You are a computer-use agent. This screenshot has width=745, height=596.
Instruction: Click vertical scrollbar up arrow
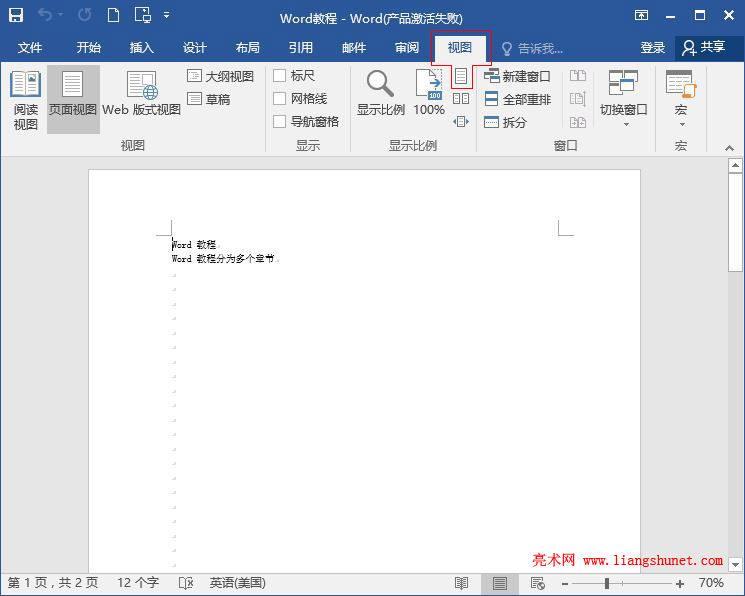click(735, 165)
